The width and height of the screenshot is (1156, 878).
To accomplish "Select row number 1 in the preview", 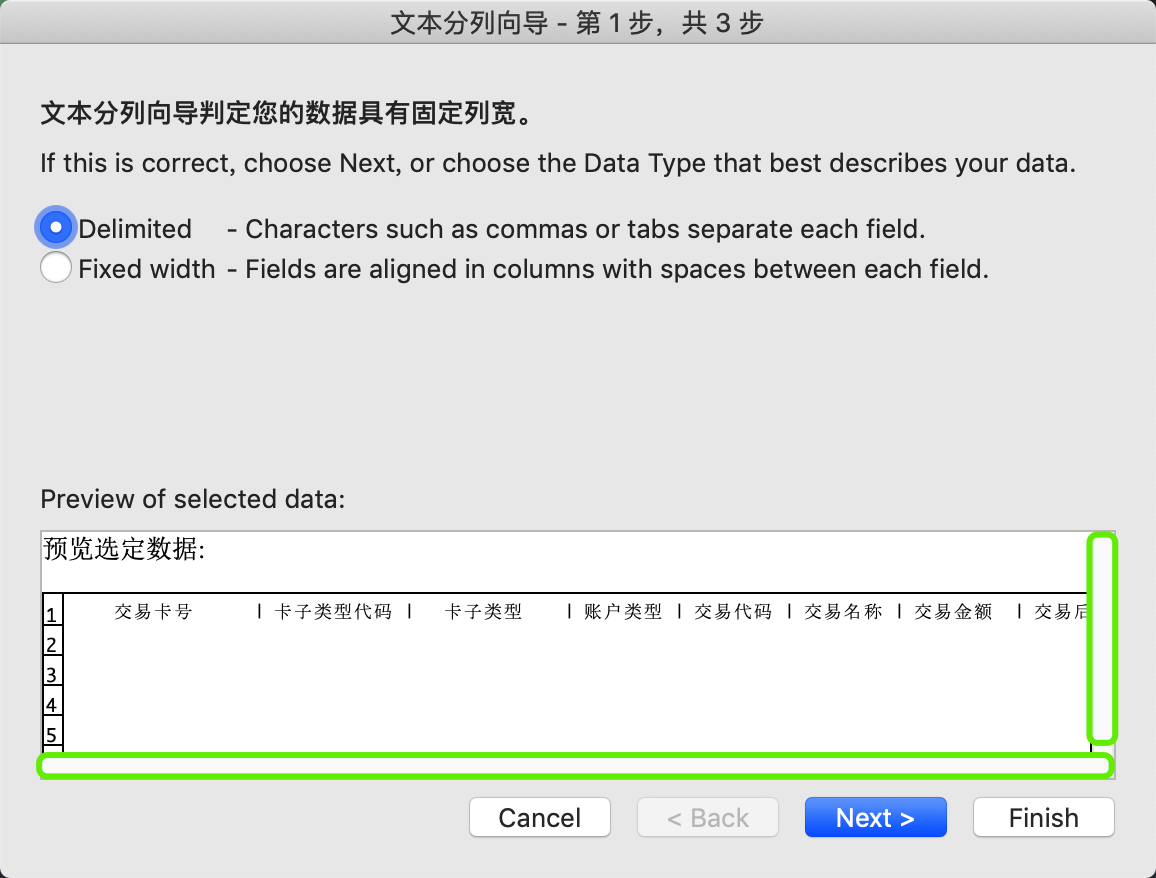I will tap(52, 613).
